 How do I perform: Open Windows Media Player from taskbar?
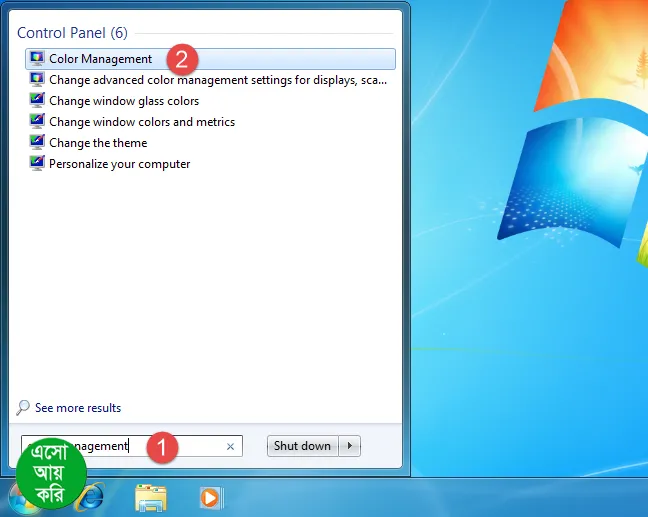(210, 496)
